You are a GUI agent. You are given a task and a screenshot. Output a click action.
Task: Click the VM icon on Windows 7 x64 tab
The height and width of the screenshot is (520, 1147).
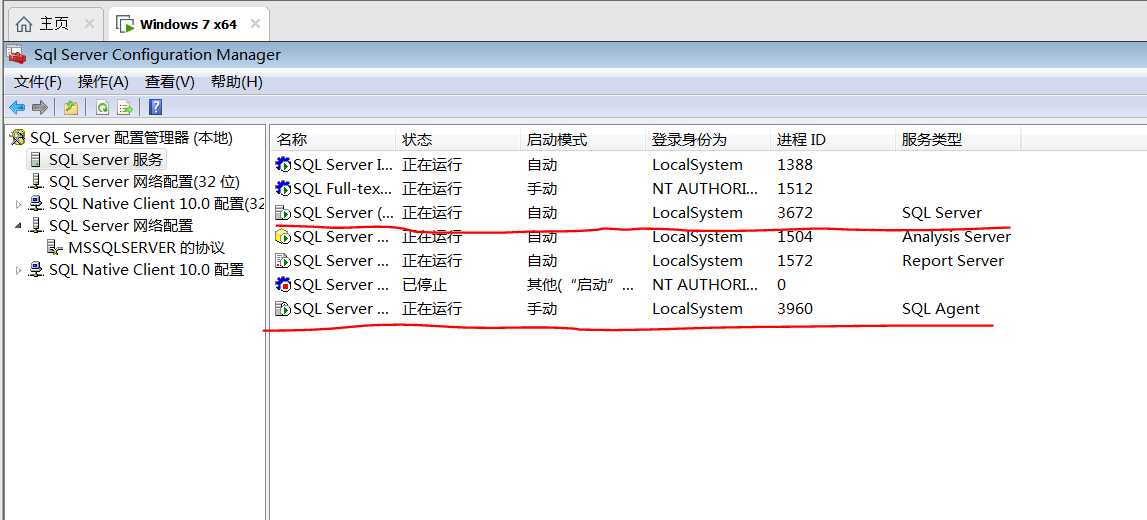pyautogui.click(x=125, y=24)
